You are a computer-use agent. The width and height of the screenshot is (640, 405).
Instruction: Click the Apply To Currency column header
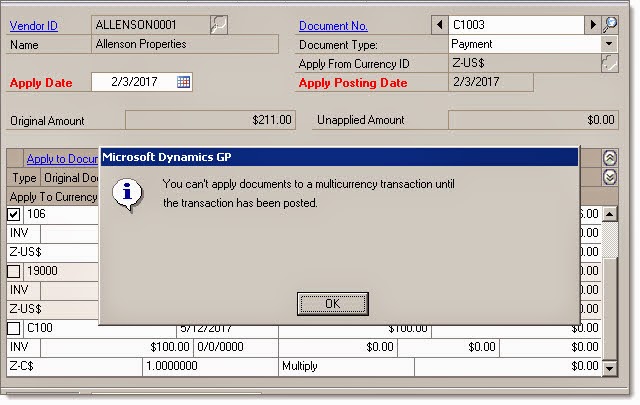click(x=53, y=197)
